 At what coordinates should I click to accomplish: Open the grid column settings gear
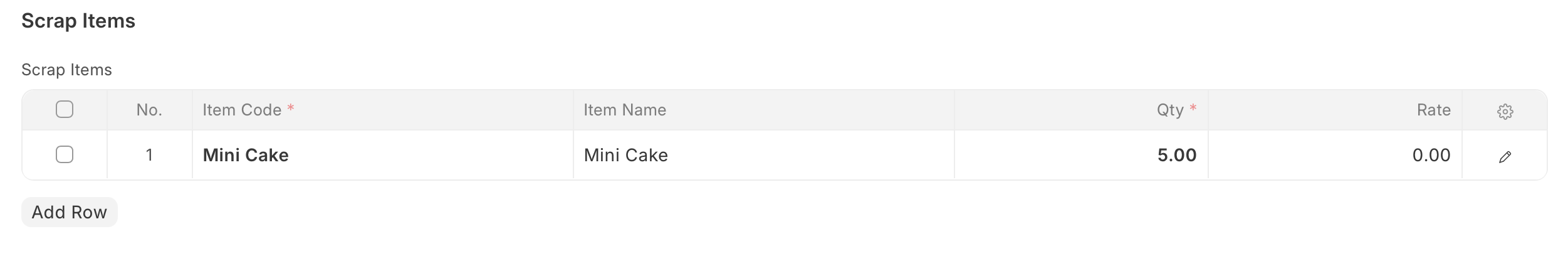(x=1505, y=112)
